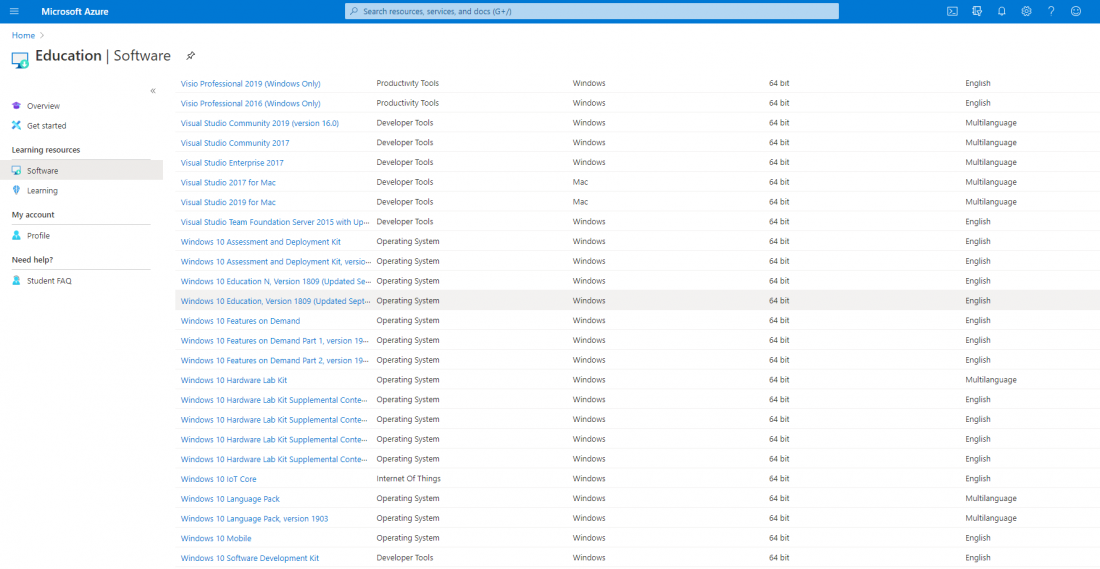Open Visual Studio Community 2017
1100x569 pixels.
tap(235, 142)
